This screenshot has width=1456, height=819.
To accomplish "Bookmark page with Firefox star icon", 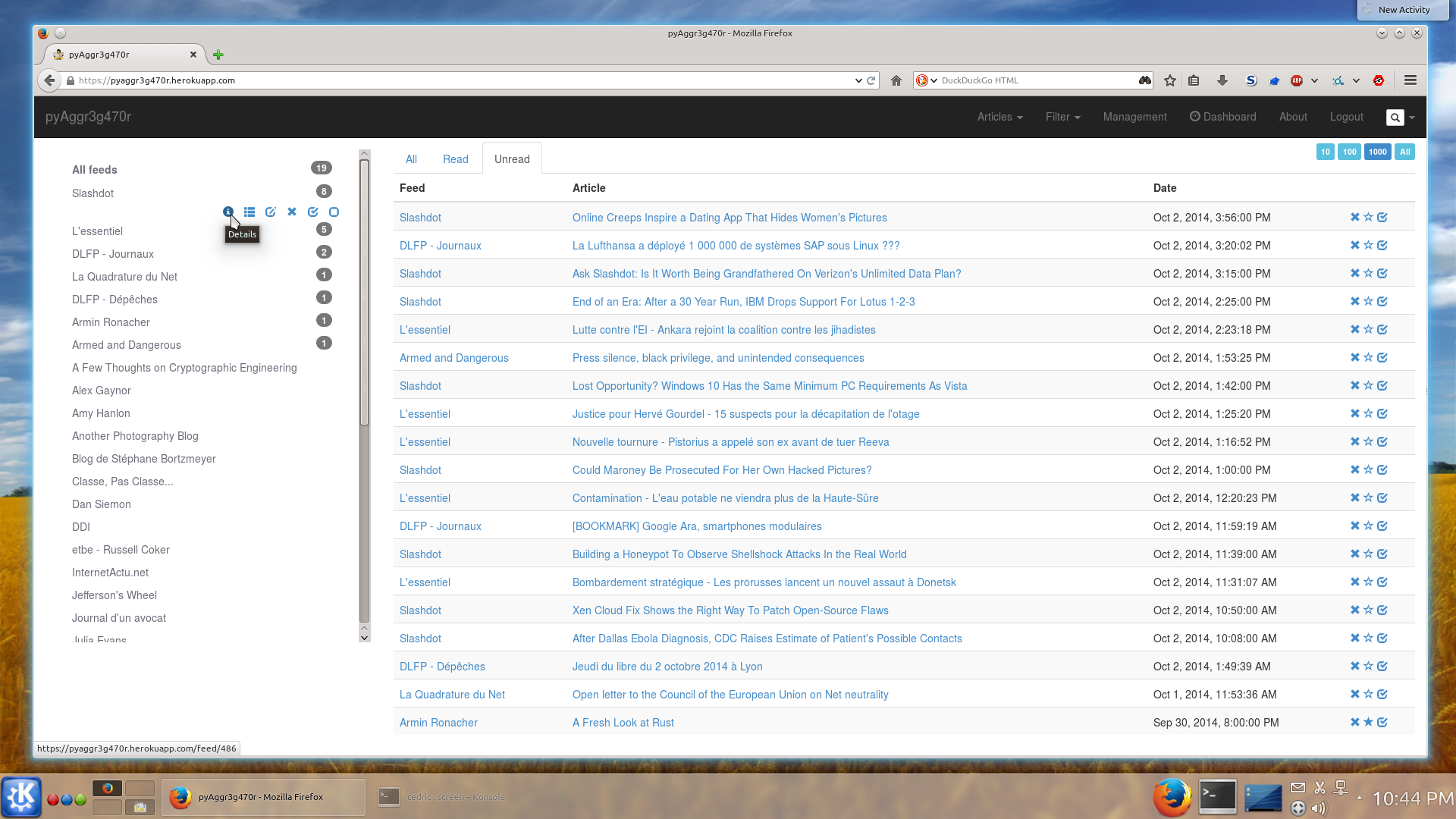I will click(x=1170, y=80).
